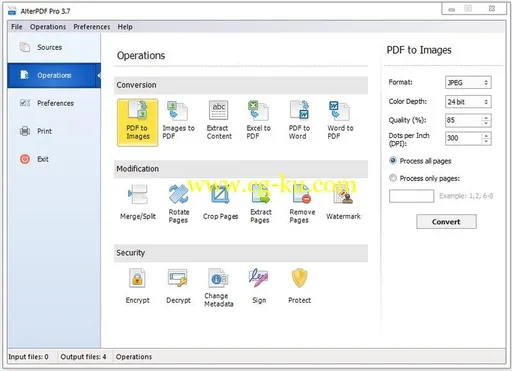This screenshot has height=371, width=512.
Task: Click the Security section header
Action: [241, 253]
